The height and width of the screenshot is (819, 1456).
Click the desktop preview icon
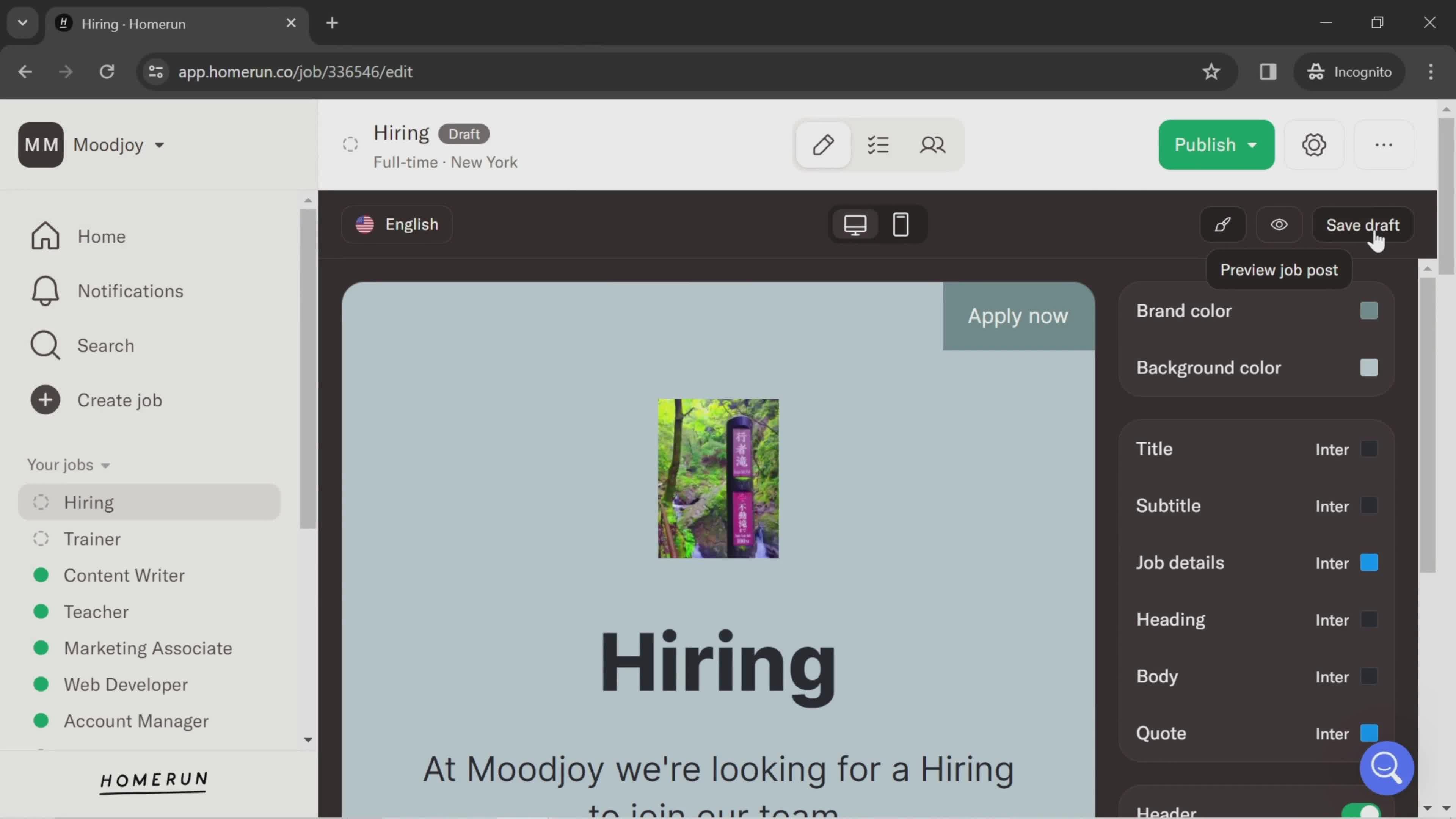coord(855,224)
